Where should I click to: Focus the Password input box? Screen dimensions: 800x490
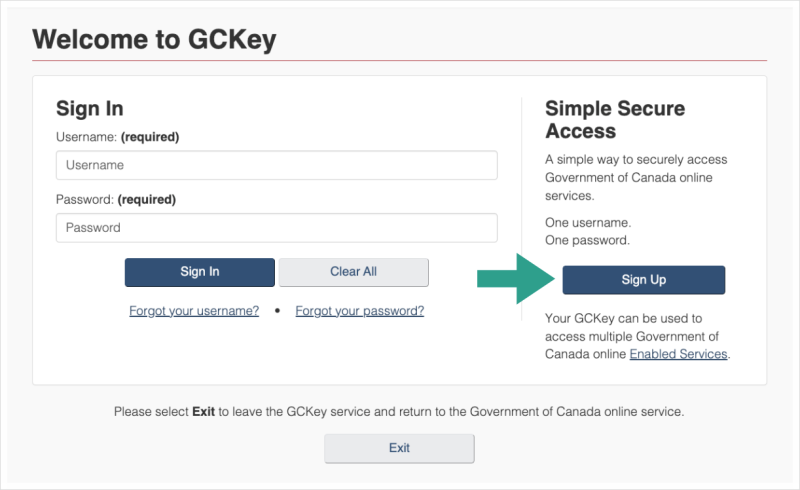tap(276, 227)
